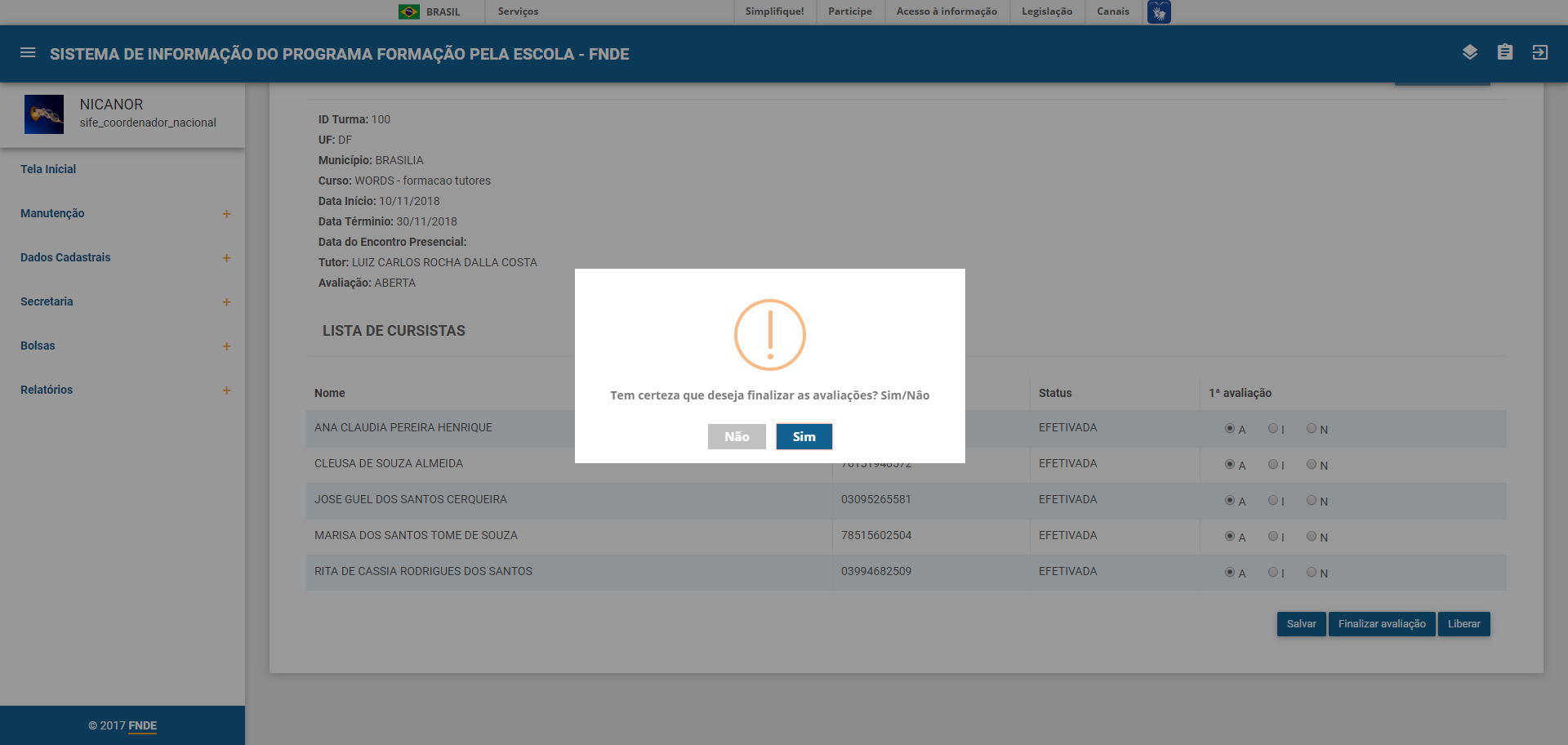Select option A for Ana Claudia

point(1230,428)
